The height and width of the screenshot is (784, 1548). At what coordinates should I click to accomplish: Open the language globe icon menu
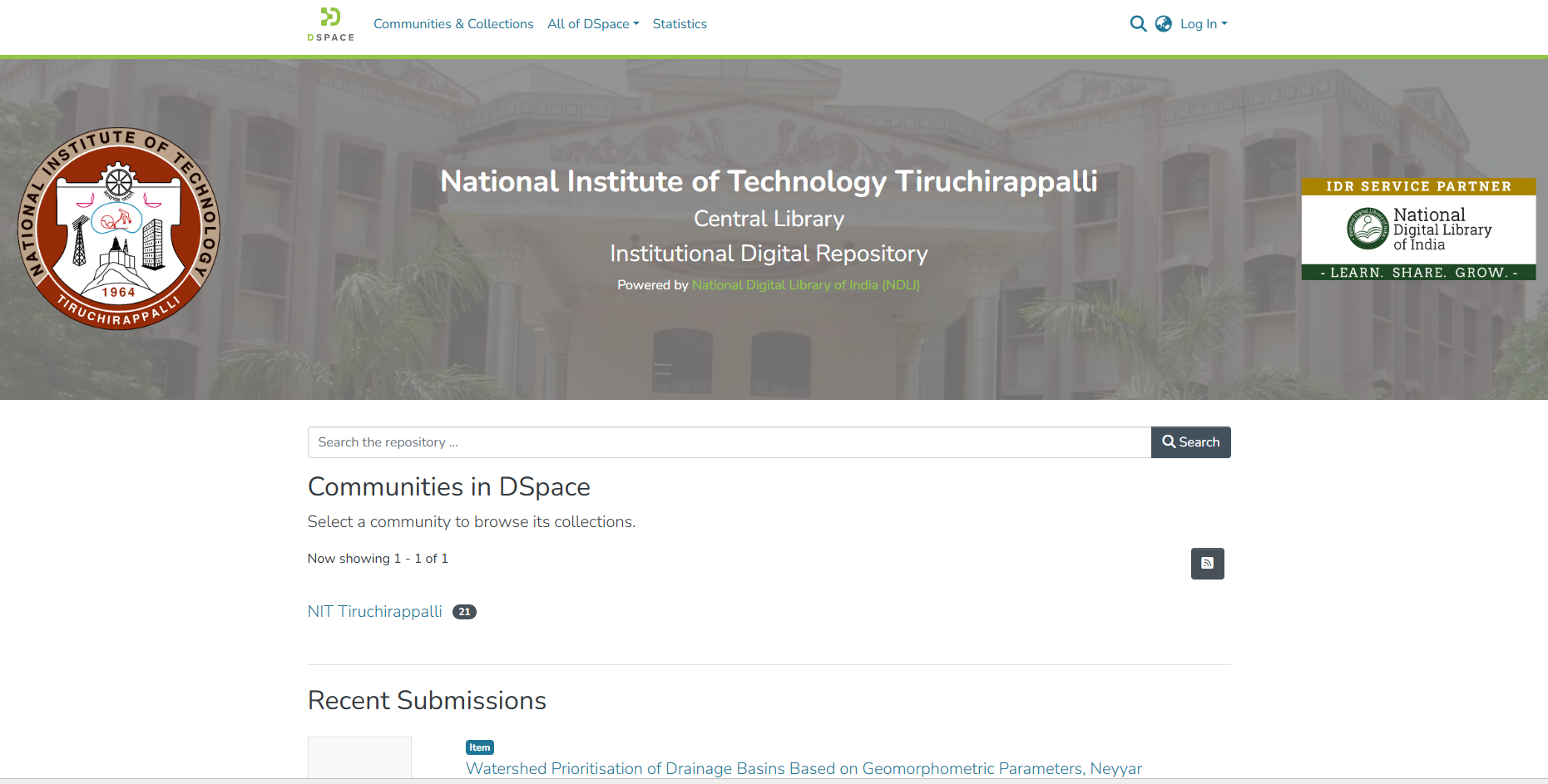coord(1164,24)
